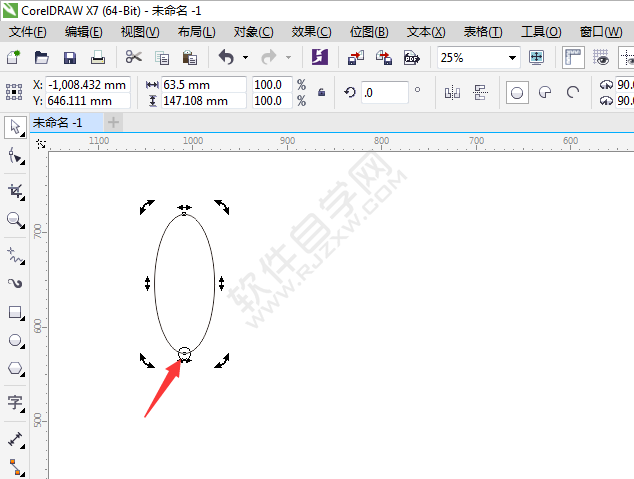The height and width of the screenshot is (479, 634).
Task: Select the Zoom magnifier tool
Action: (15, 220)
